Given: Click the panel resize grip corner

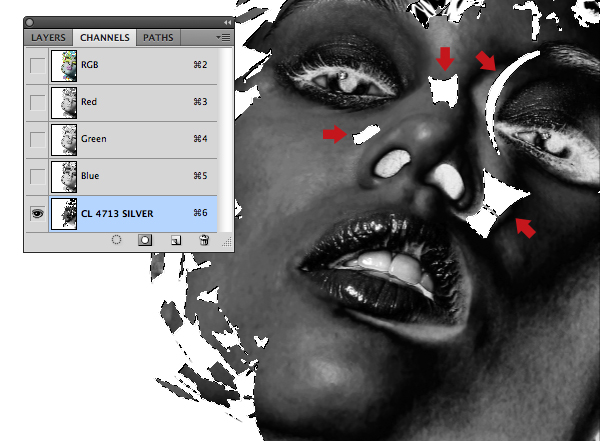Looking at the screenshot, I should pyautogui.click(x=227, y=242).
